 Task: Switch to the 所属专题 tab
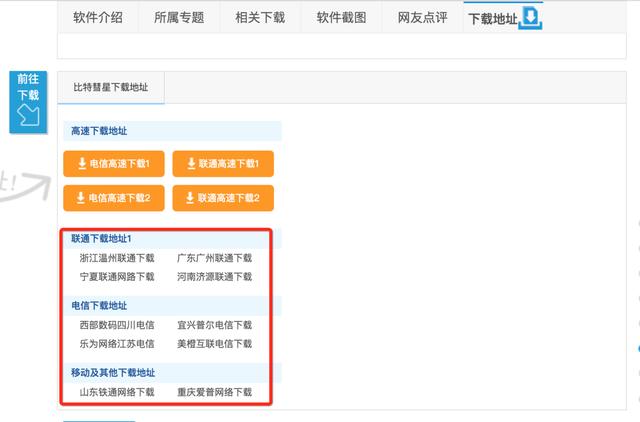point(179,18)
